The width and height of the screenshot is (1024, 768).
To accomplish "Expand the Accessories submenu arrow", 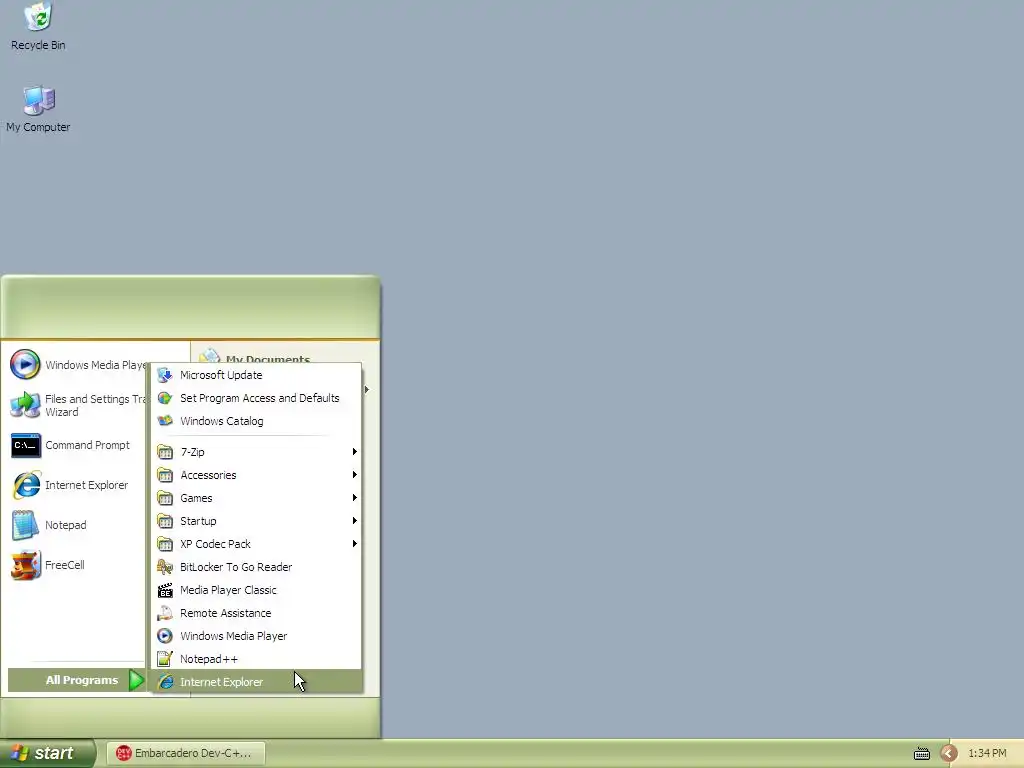I will pos(354,475).
